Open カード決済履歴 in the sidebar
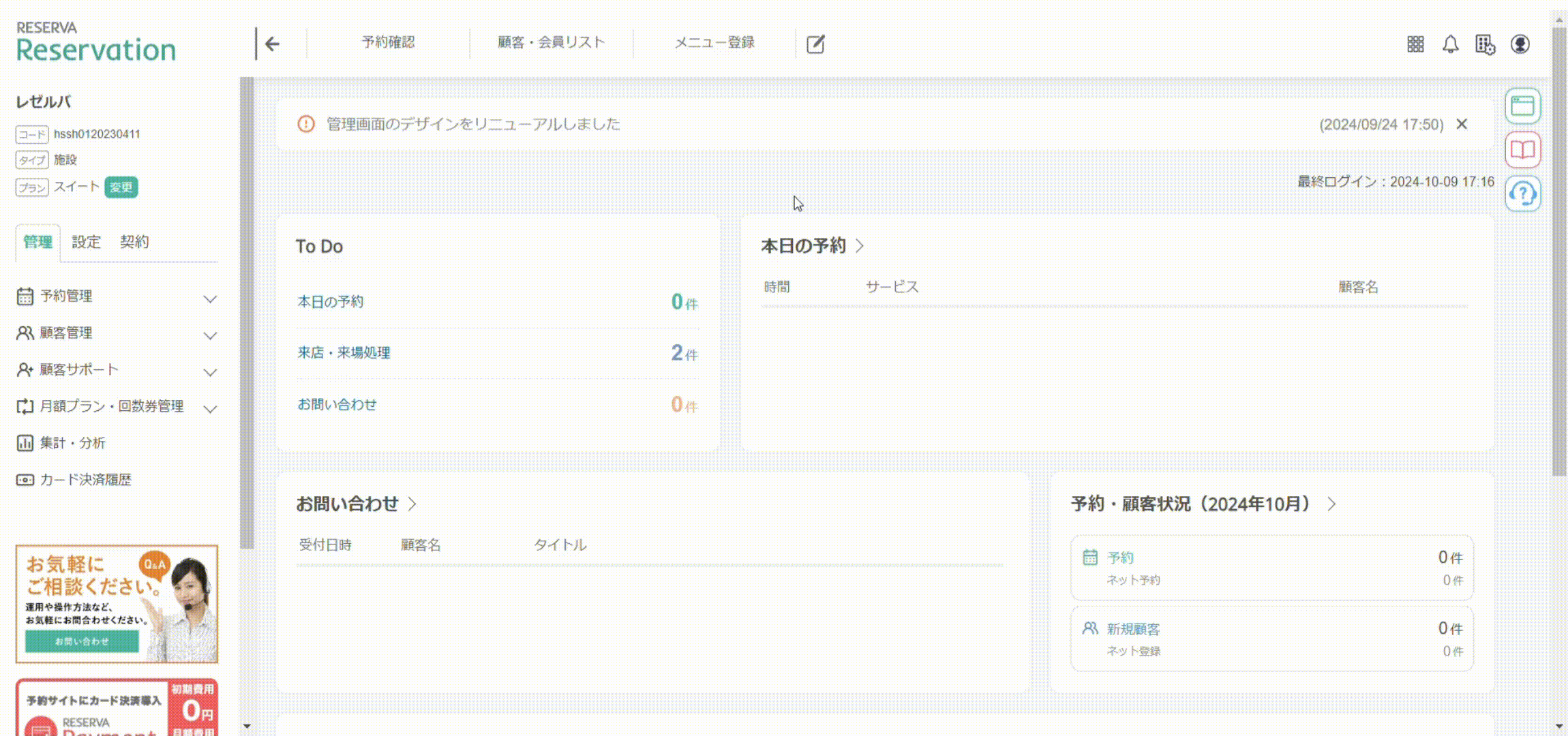 coord(85,480)
